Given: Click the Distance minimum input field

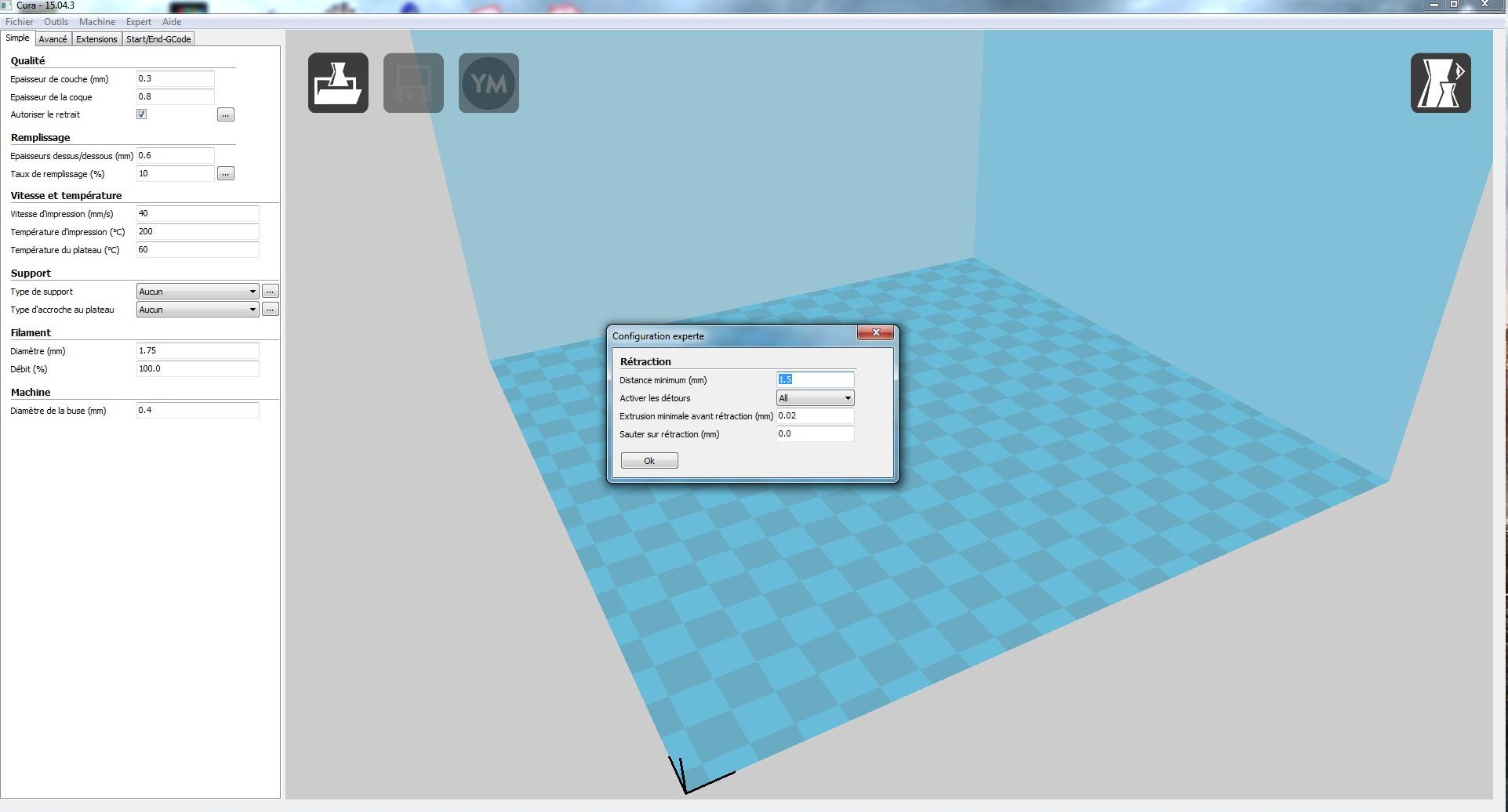Looking at the screenshot, I should pos(815,379).
